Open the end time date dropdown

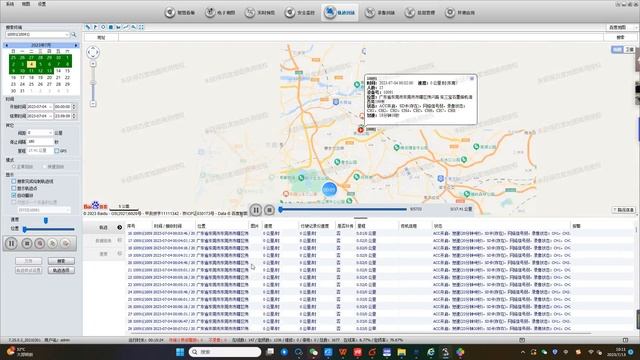[50, 116]
